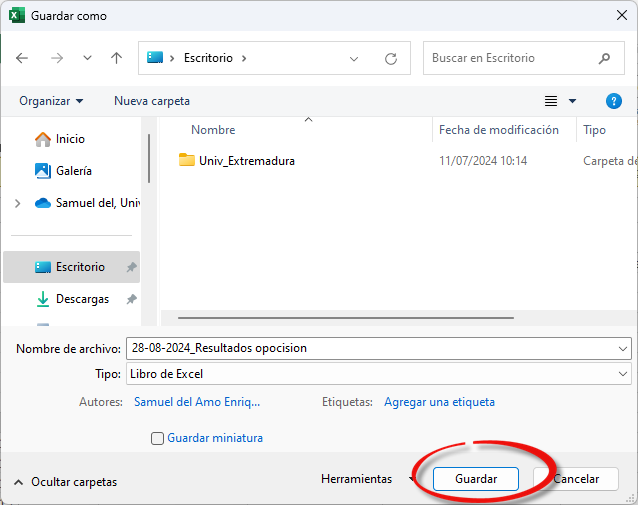Viewport: 638px width, 505px height.
Task: Open recent locations chevron next to forward arrow
Action: (x=87, y=58)
